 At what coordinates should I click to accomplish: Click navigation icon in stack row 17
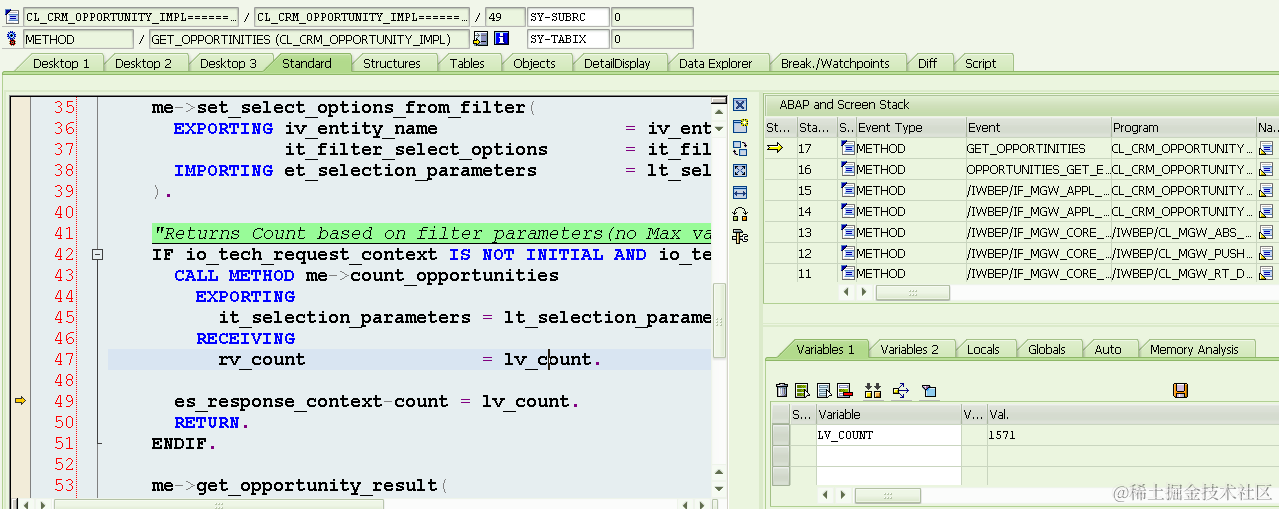(1266, 149)
